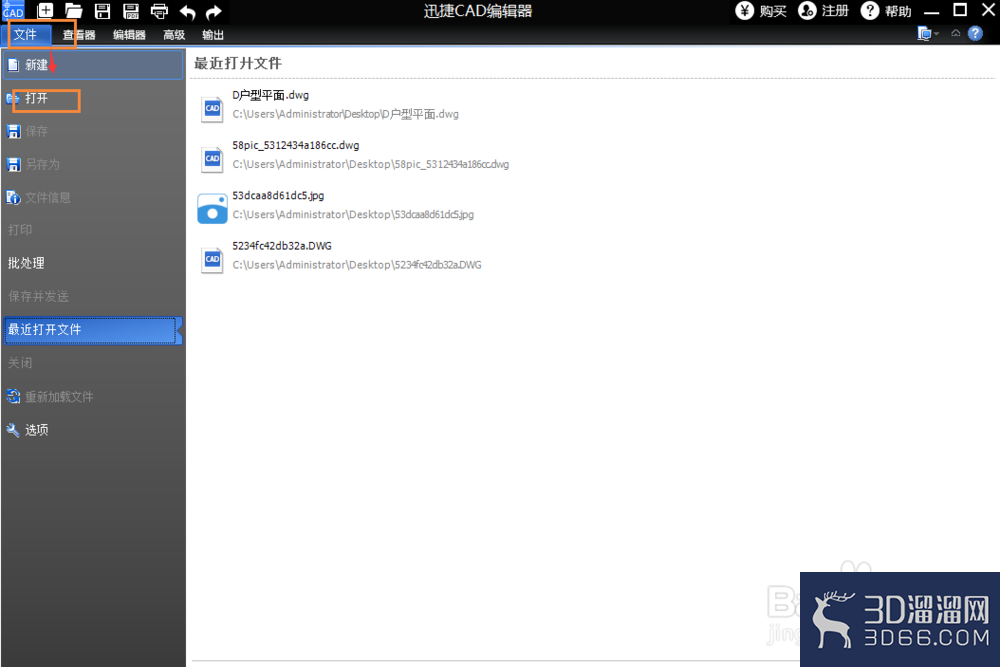The image size is (1000, 667).
Task: Select 保存并发送 in the file menu
Action: pyautogui.click(x=93, y=296)
